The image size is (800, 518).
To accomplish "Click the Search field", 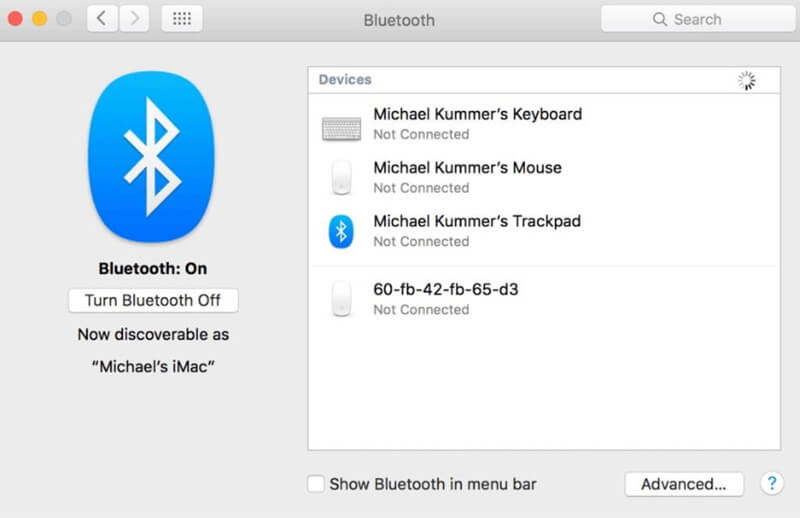I will click(x=698, y=19).
